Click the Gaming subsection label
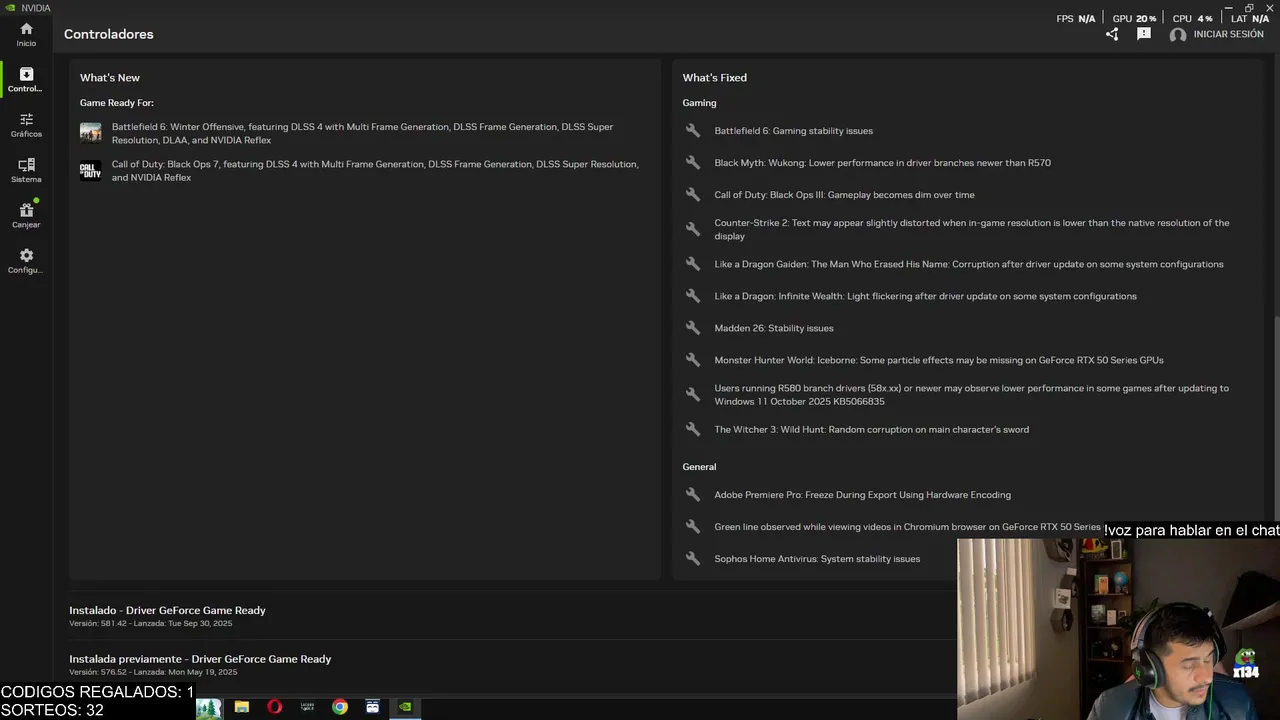The image size is (1280, 720). [x=700, y=103]
